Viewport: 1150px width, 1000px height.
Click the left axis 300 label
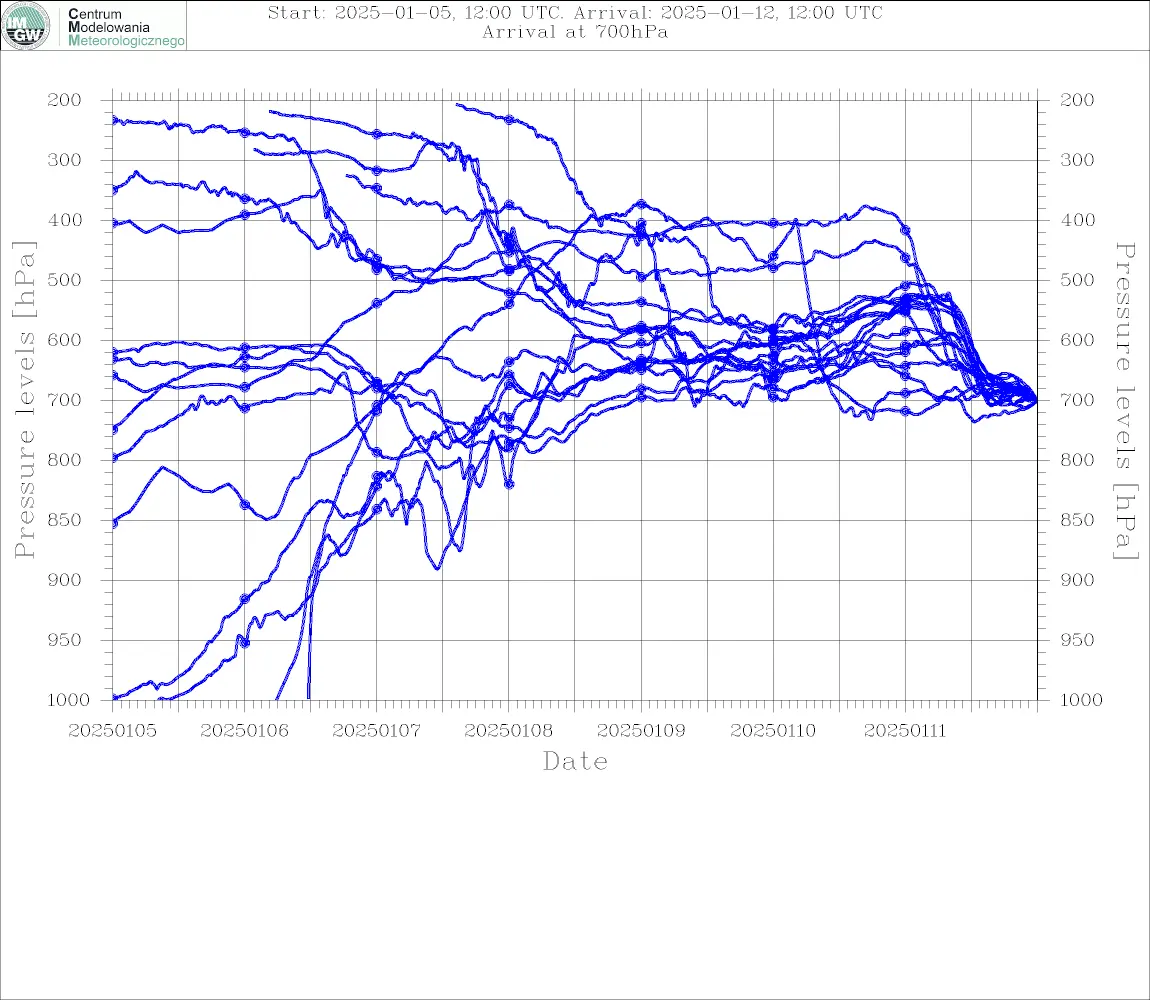pos(65,160)
